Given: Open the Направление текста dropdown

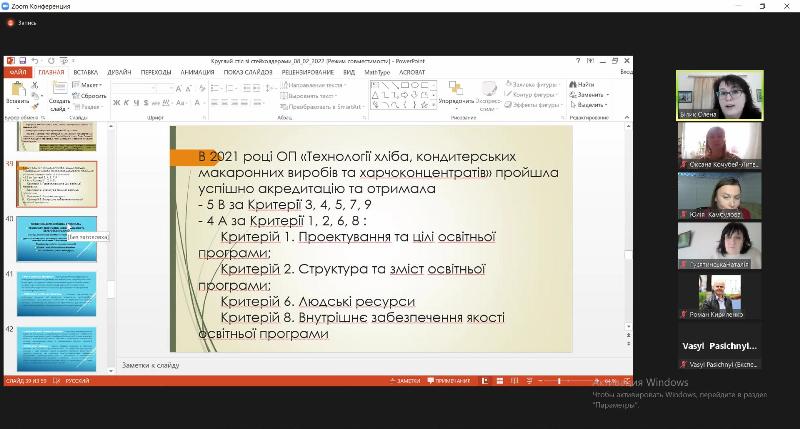Looking at the screenshot, I should (314, 85).
